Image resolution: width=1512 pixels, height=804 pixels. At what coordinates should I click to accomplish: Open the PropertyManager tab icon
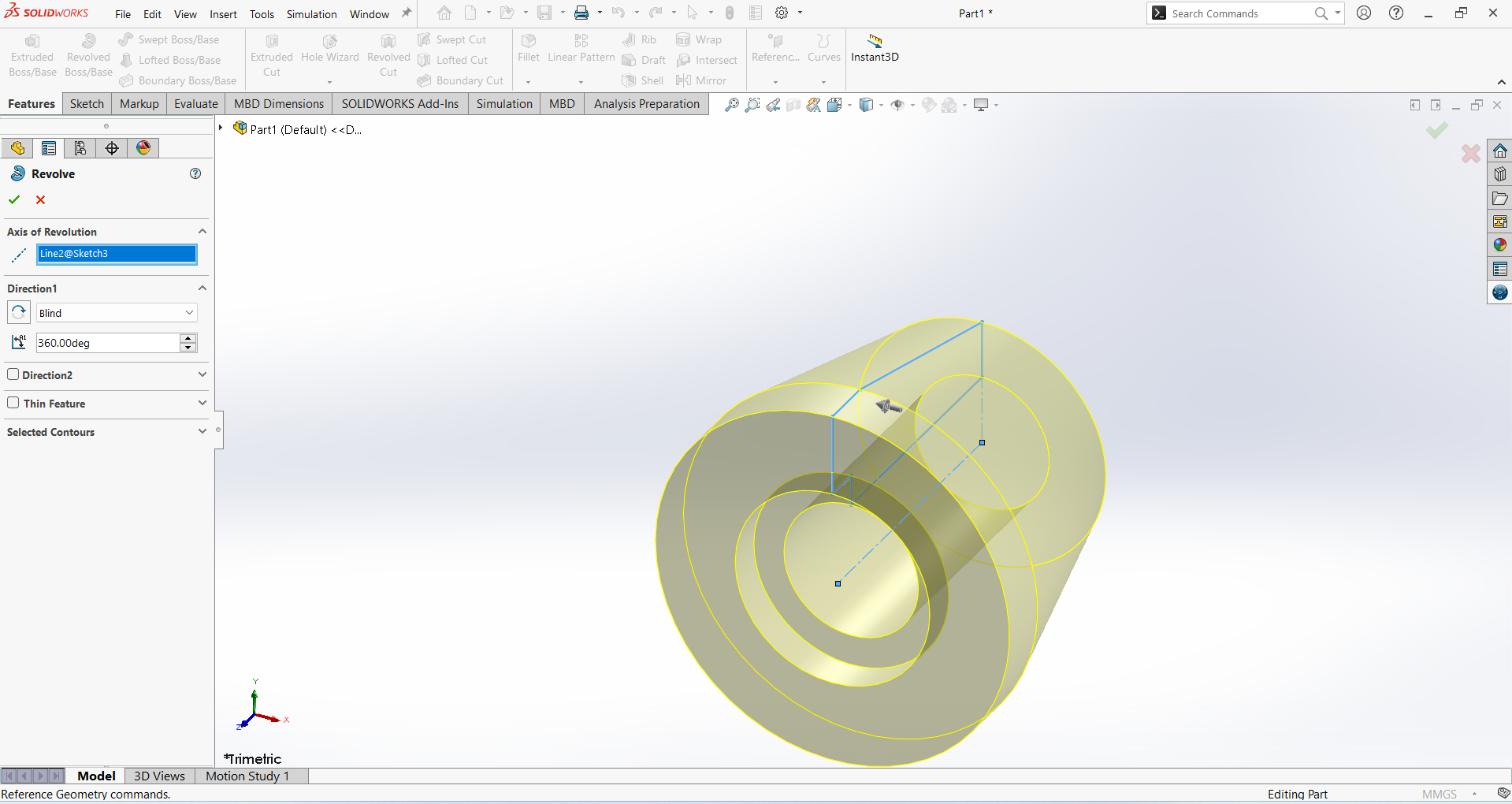pyautogui.click(x=49, y=148)
